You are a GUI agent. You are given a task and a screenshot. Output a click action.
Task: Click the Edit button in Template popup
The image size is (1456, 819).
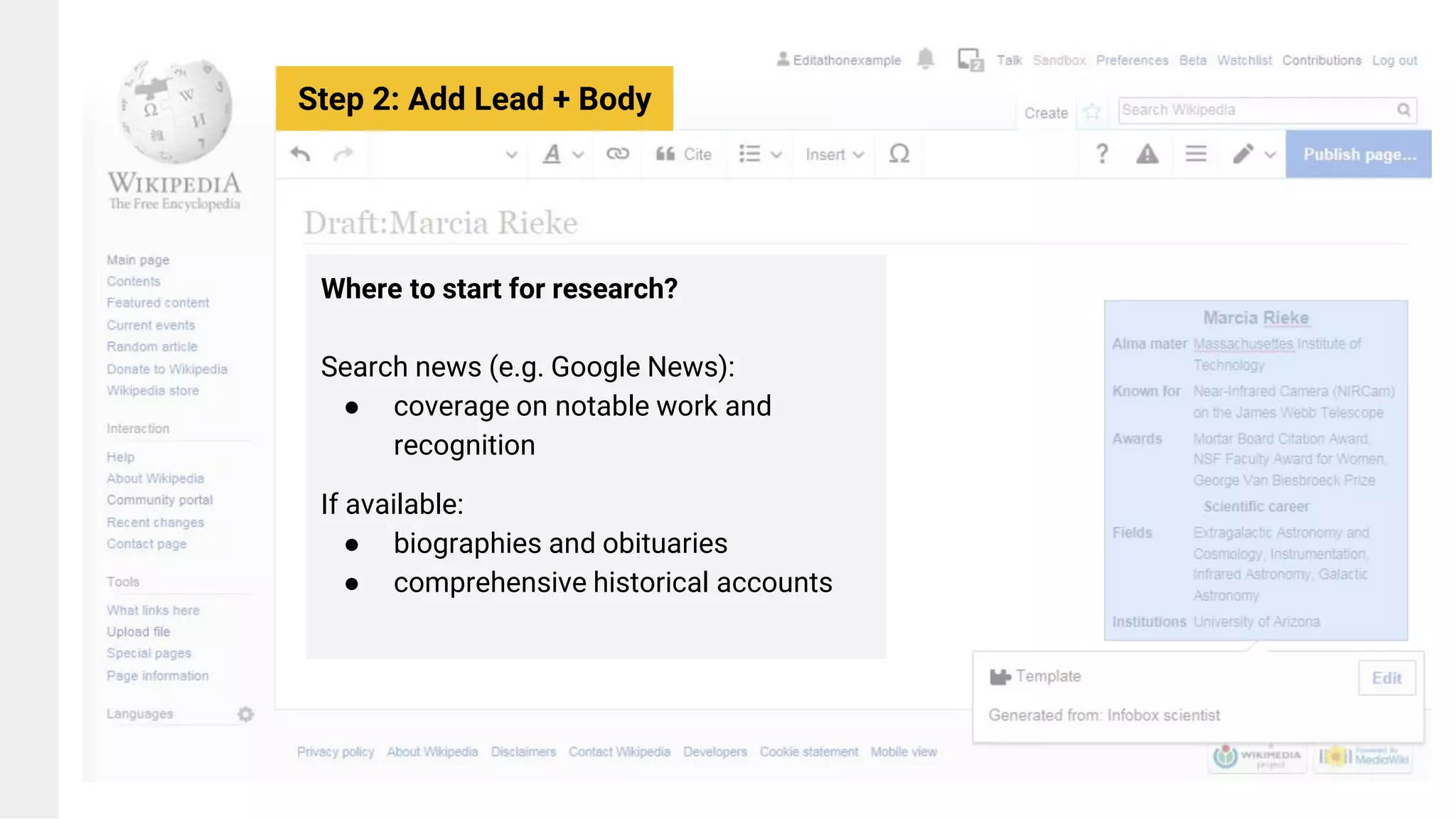(x=1386, y=678)
